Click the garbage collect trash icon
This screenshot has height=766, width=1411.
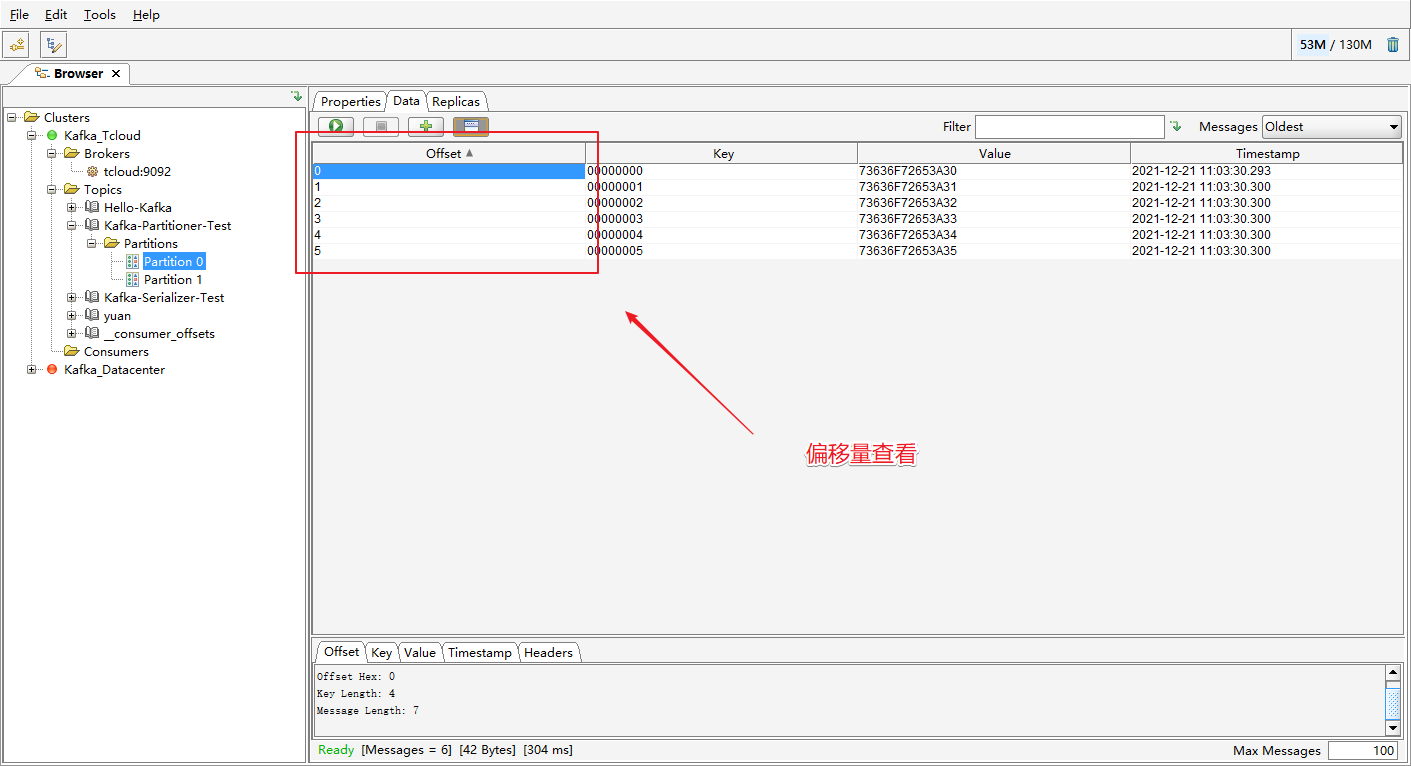1393,44
